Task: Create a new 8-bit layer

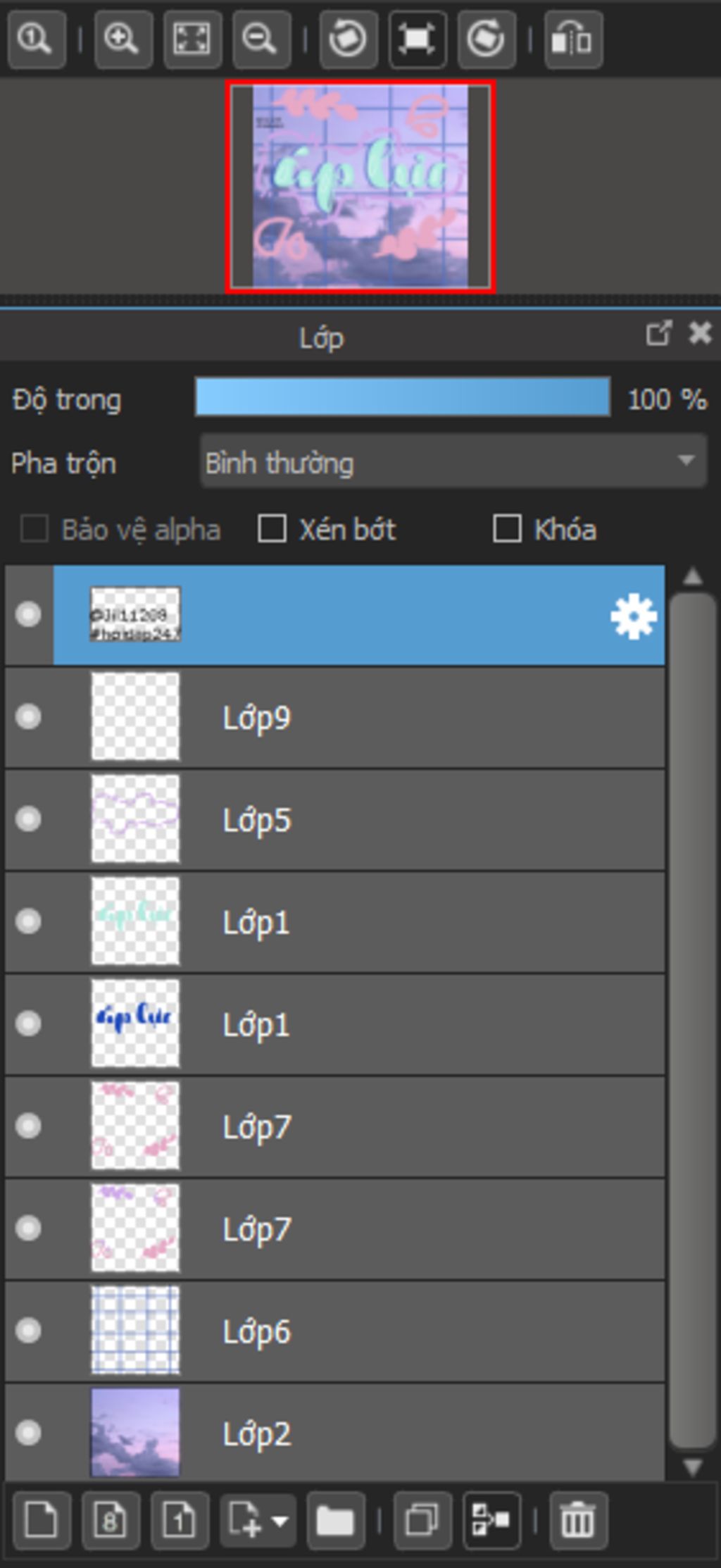Action: 111,1522
